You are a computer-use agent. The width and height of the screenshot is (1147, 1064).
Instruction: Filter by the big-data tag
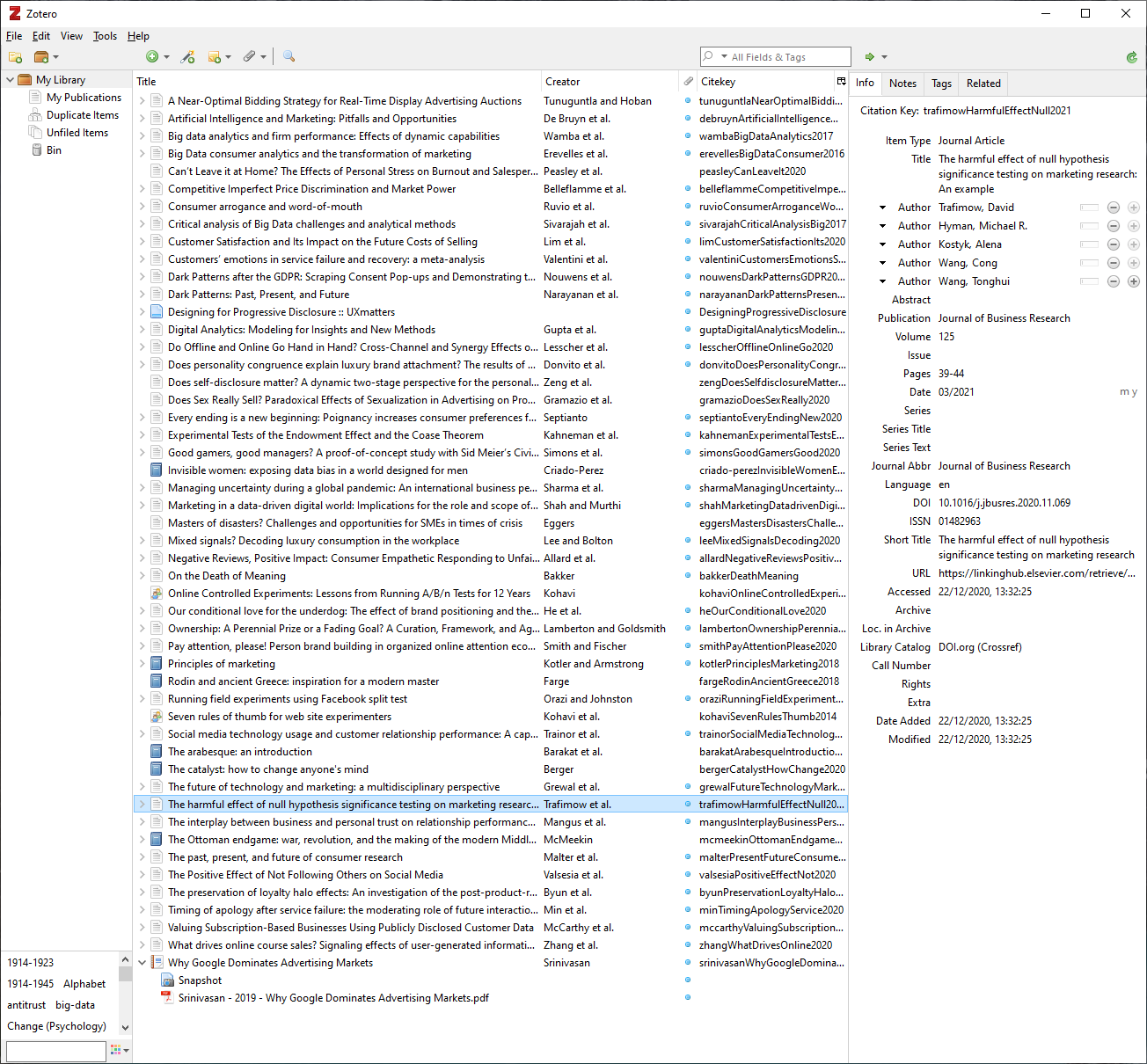tap(75, 1005)
